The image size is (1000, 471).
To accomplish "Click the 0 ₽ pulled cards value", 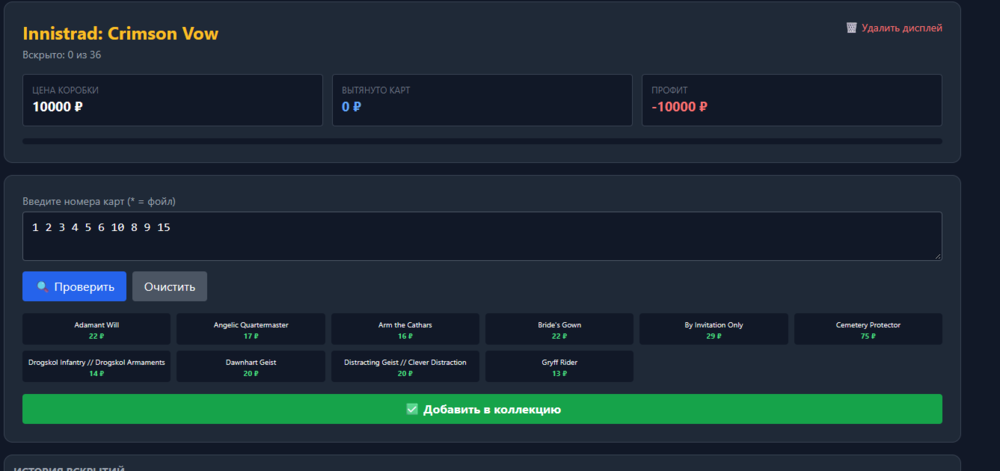I will [x=351, y=107].
